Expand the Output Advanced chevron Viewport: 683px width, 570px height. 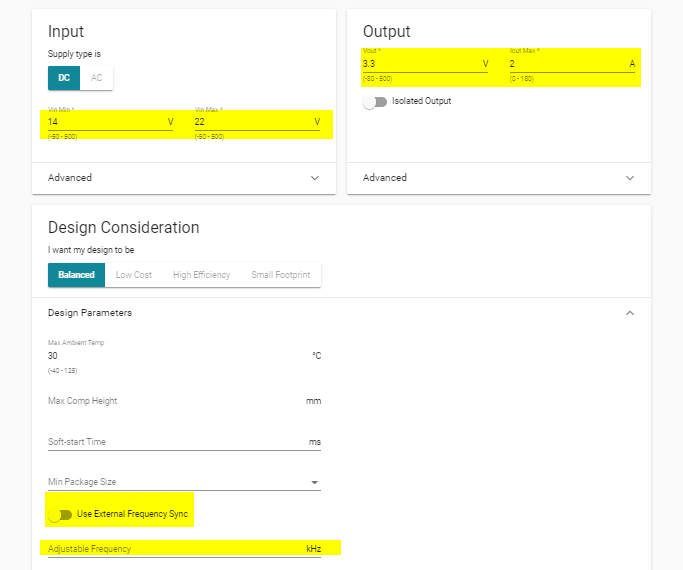630,178
